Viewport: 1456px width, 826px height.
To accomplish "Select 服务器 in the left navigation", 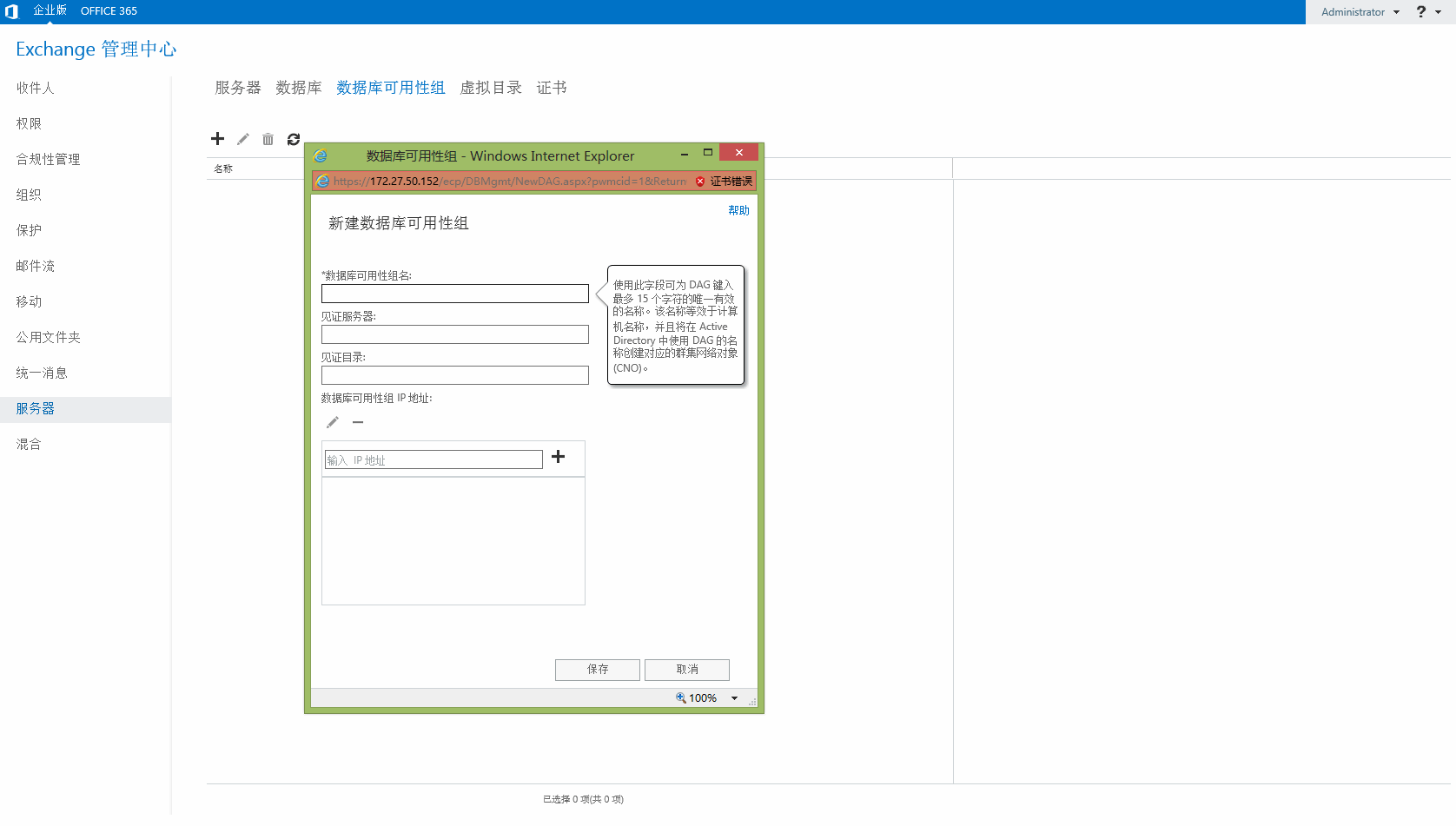I will coord(85,409).
